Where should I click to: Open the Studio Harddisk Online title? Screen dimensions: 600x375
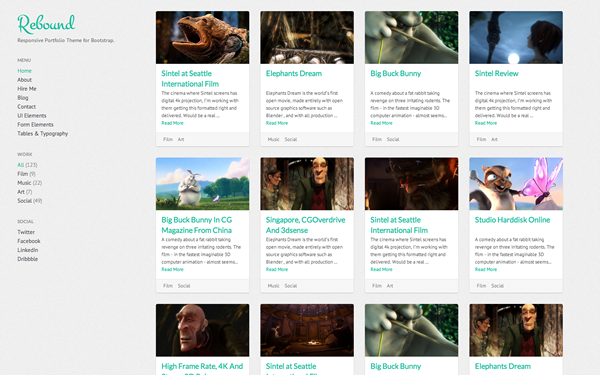[x=512, y=220]
